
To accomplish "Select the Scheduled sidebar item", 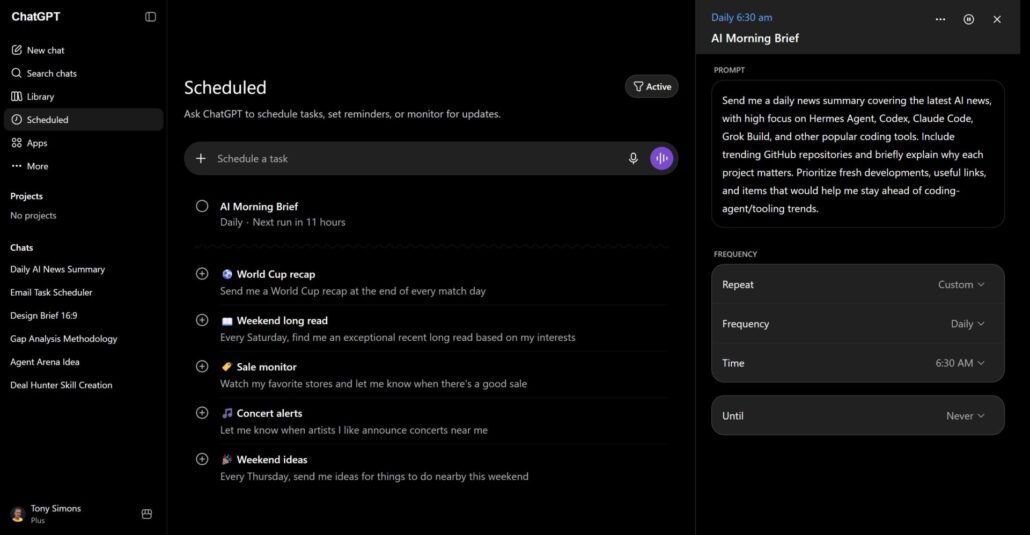I will click(83, 120).
